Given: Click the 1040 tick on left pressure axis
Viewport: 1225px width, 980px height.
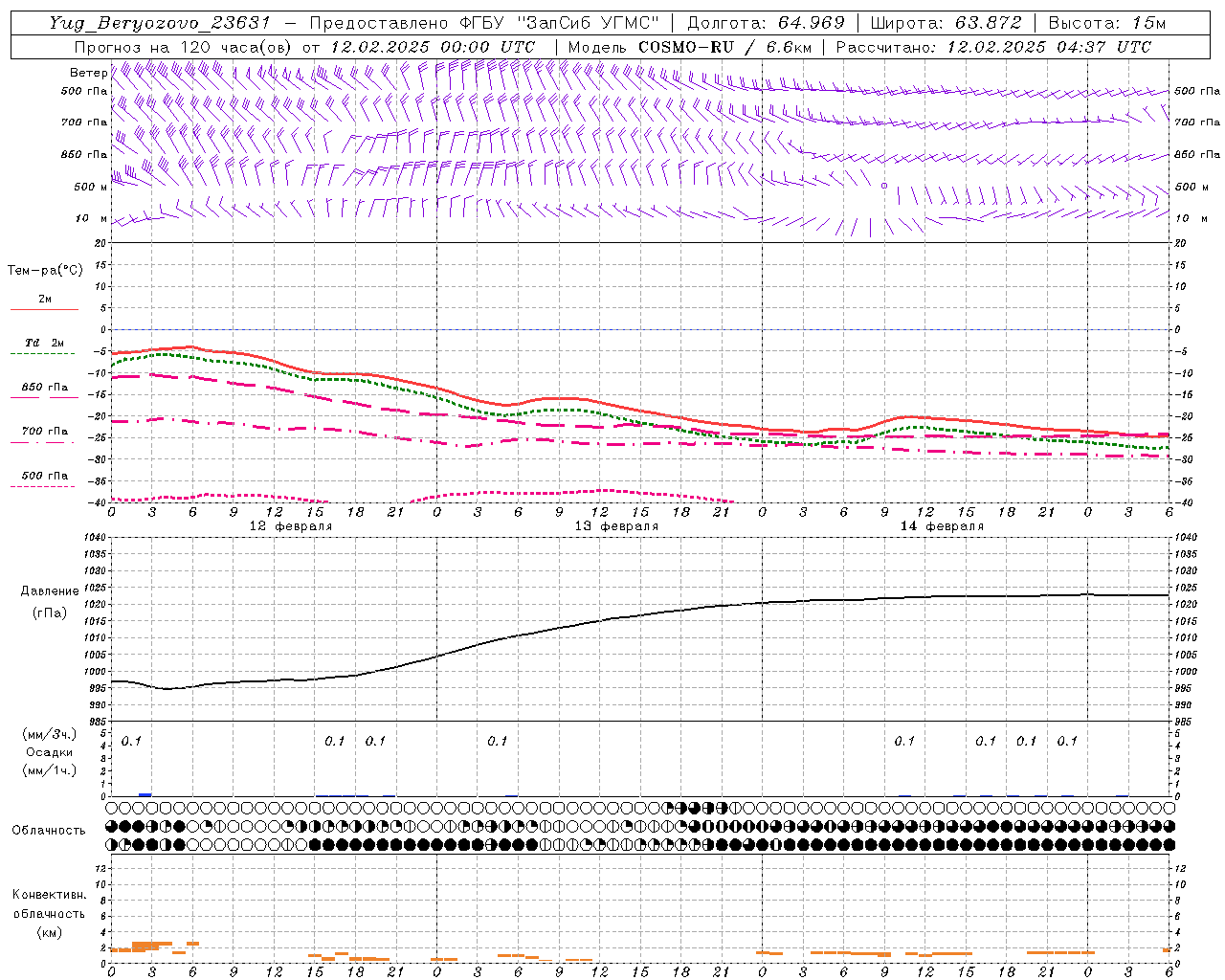Looking at the screenshot, I should point(95,538).
